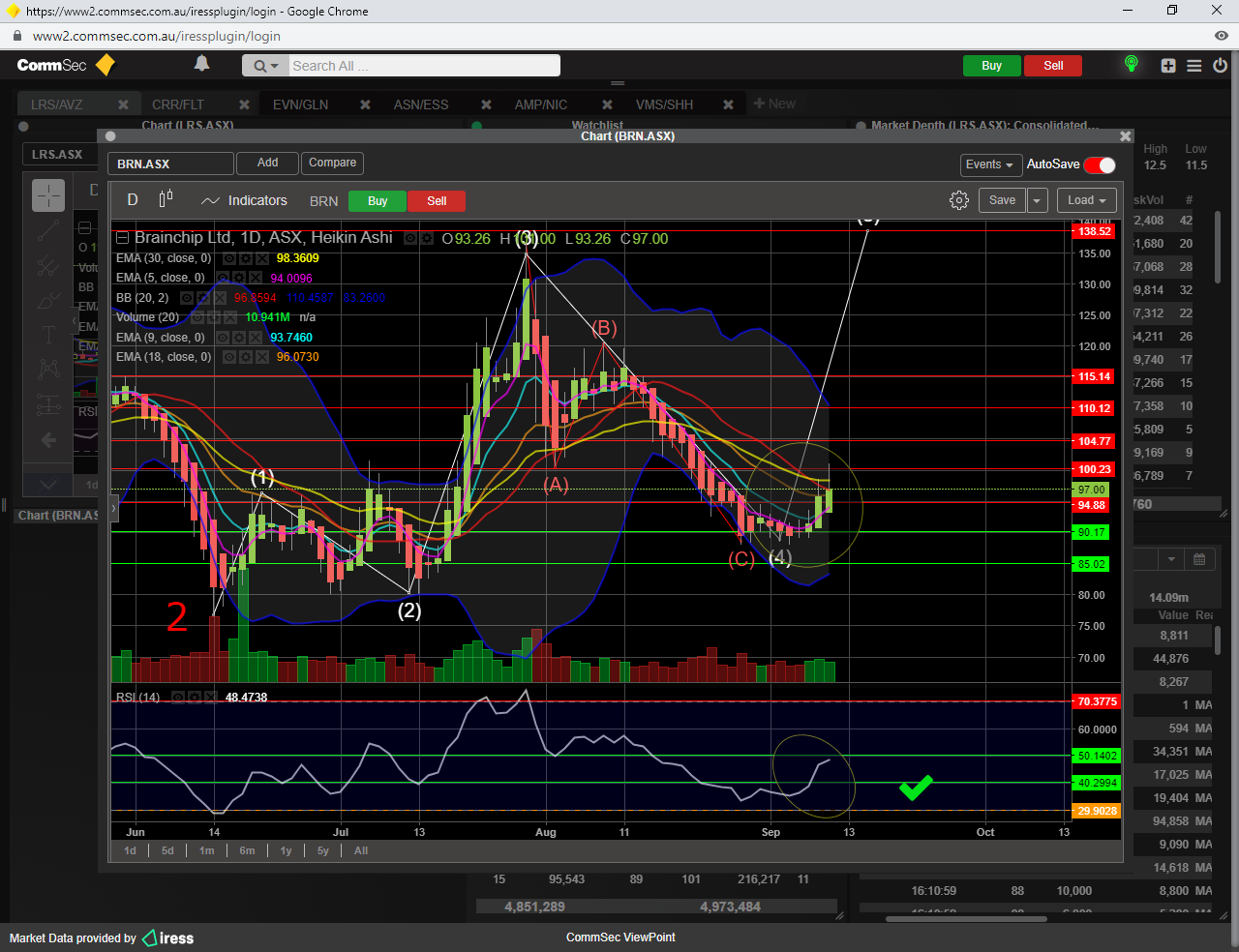Screen dimensions: 1239x952
Task: Open settings gear for Volume (20)
Action: click(213, 317)
